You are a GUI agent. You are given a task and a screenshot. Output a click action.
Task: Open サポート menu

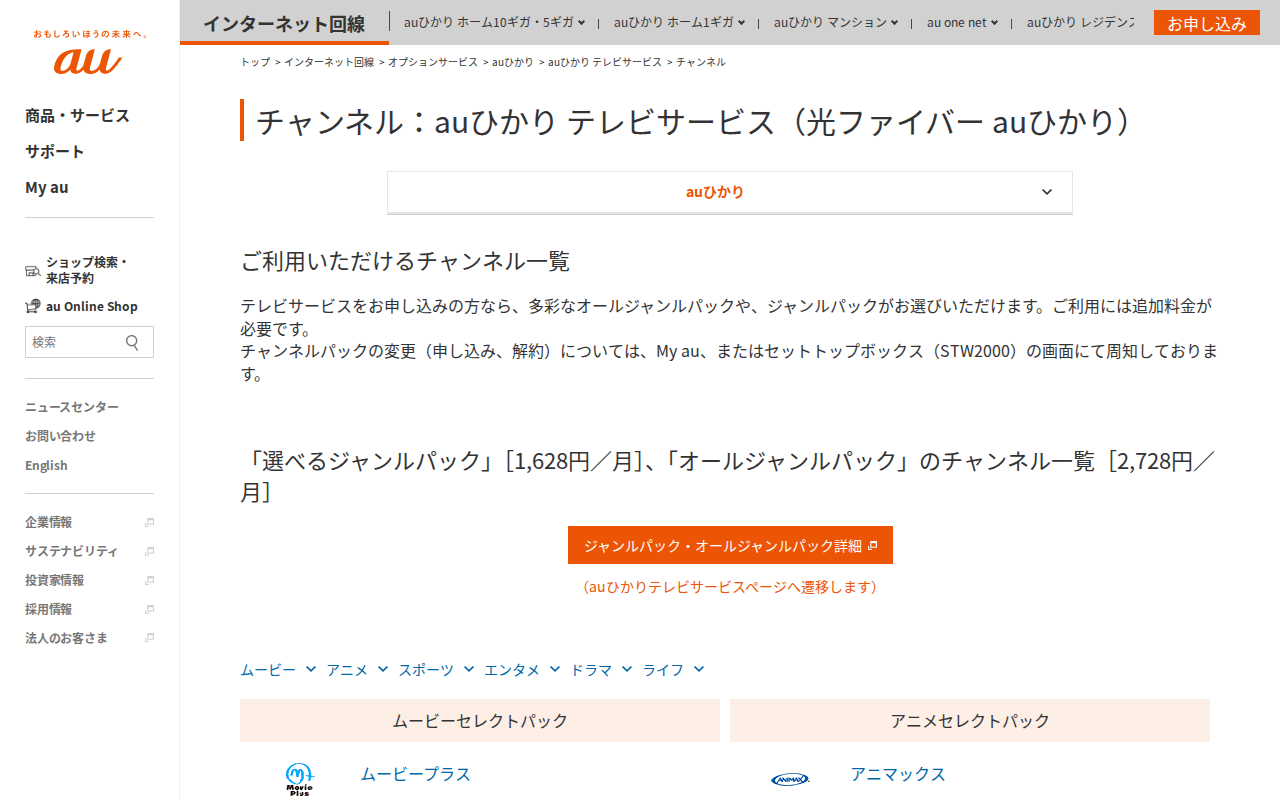(55, 152)
